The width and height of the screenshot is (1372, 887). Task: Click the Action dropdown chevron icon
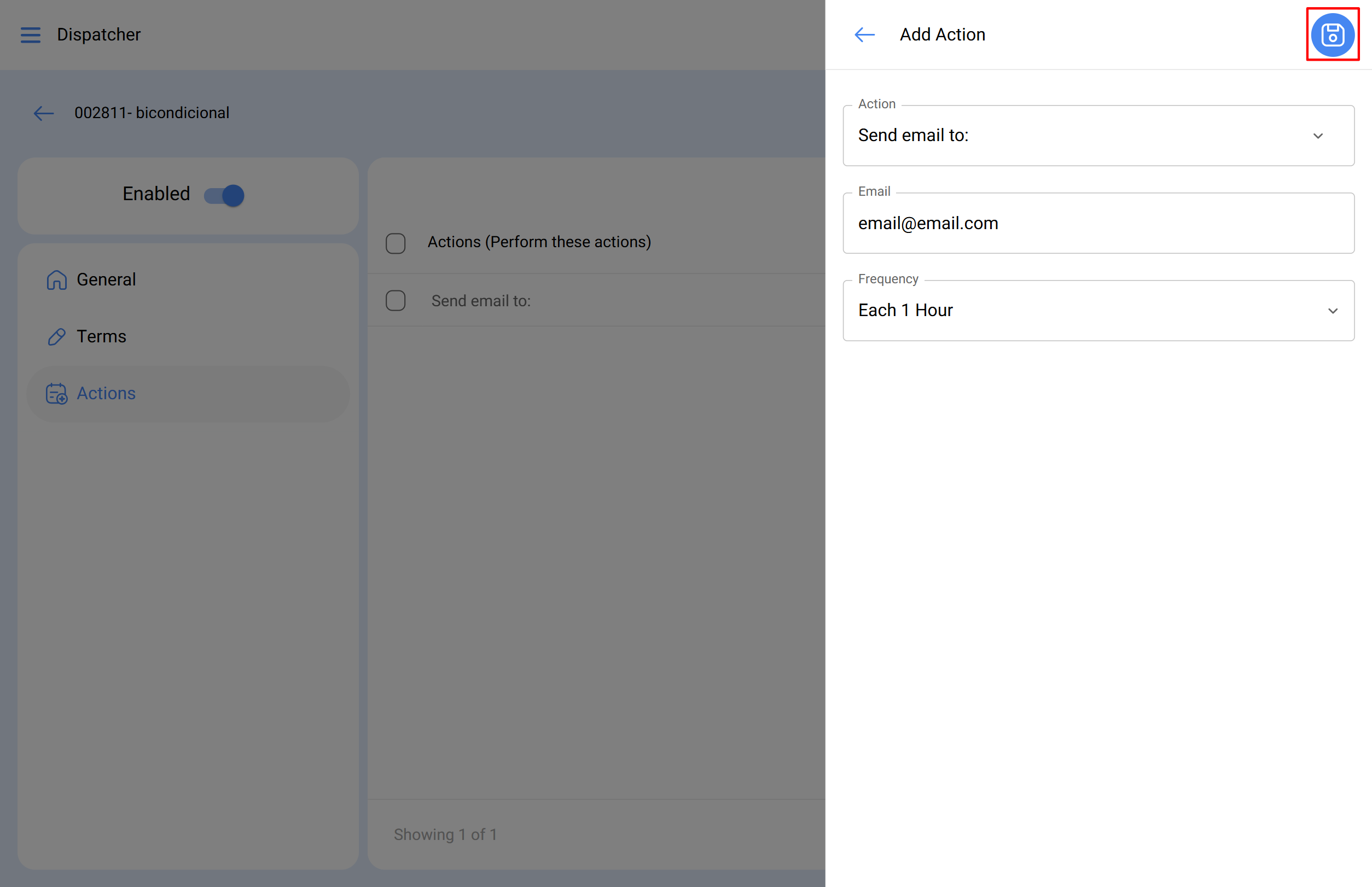pyautogui.click(x=1318, y=136)
